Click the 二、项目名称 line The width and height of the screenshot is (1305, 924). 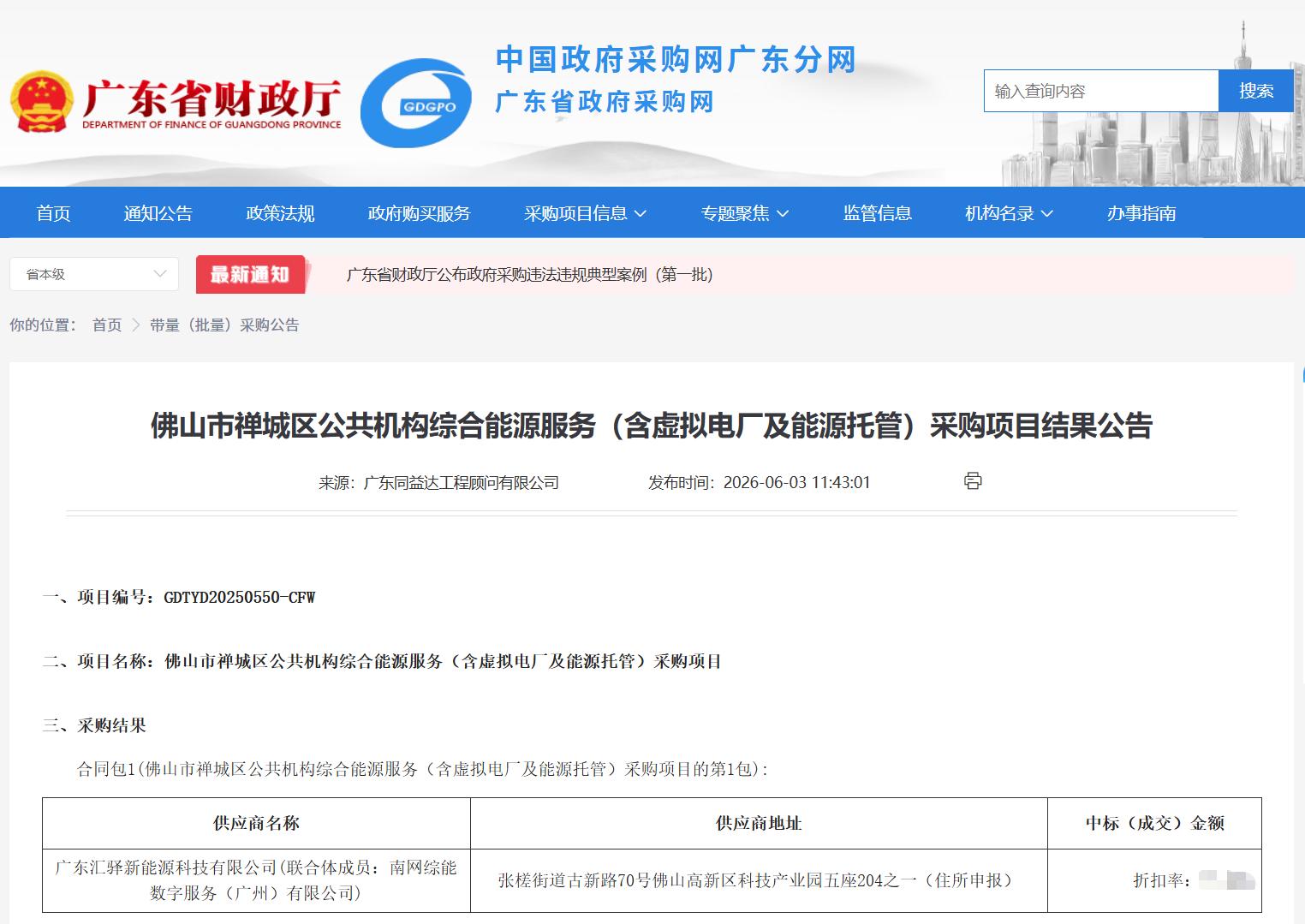click(382, 661)
